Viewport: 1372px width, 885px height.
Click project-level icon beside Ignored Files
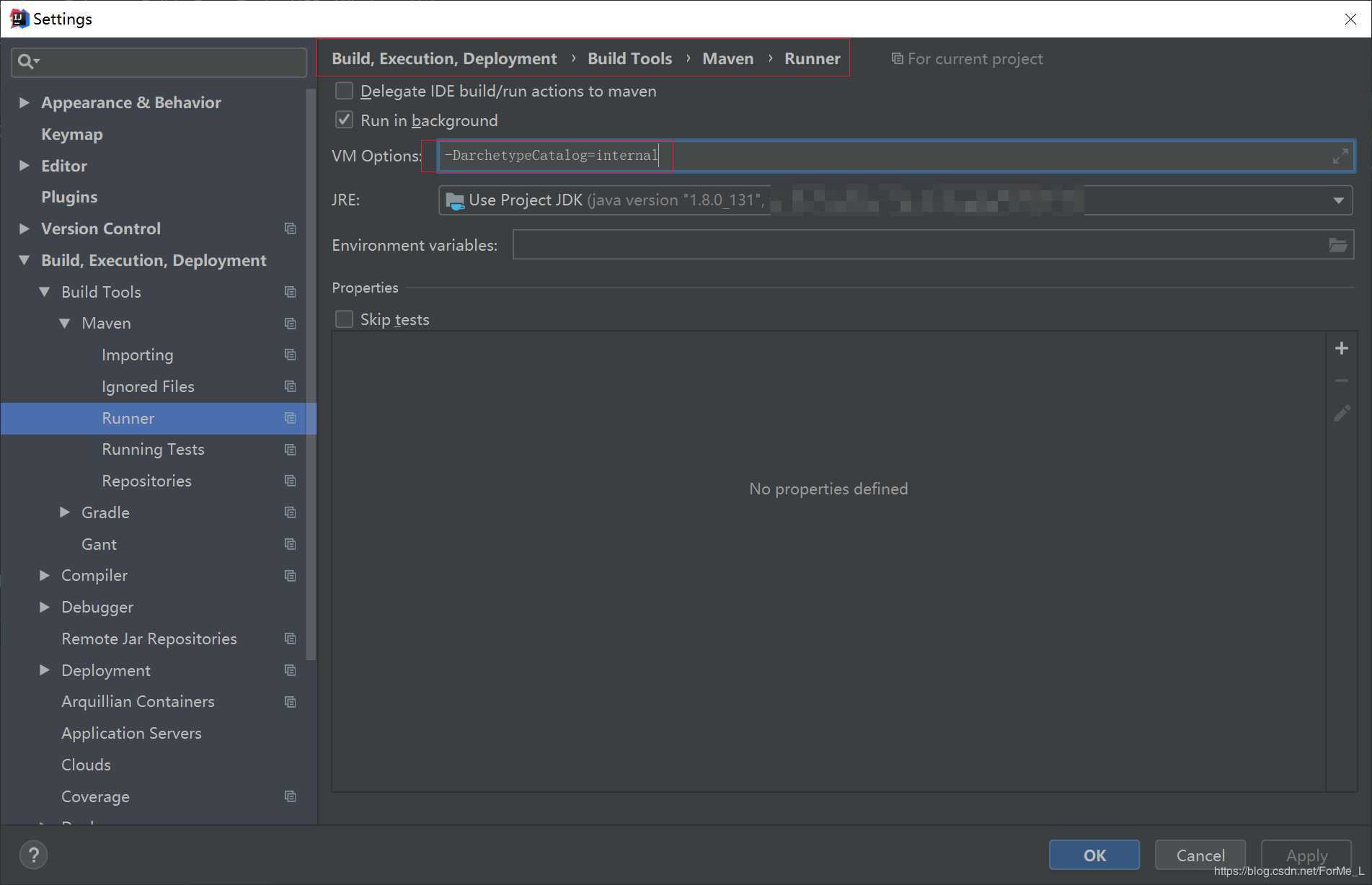291,386
